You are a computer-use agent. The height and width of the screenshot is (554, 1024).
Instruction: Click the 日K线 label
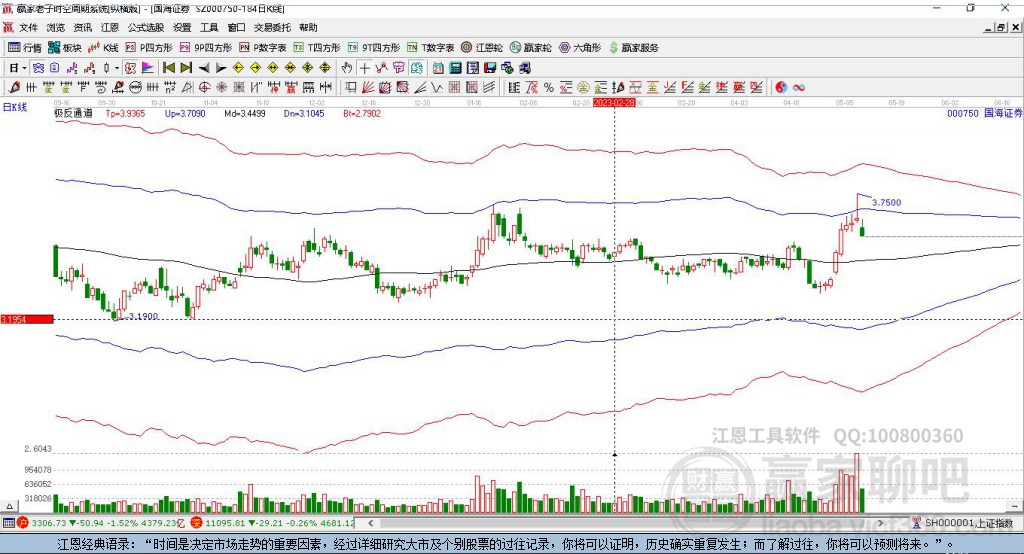click(15, 107)
